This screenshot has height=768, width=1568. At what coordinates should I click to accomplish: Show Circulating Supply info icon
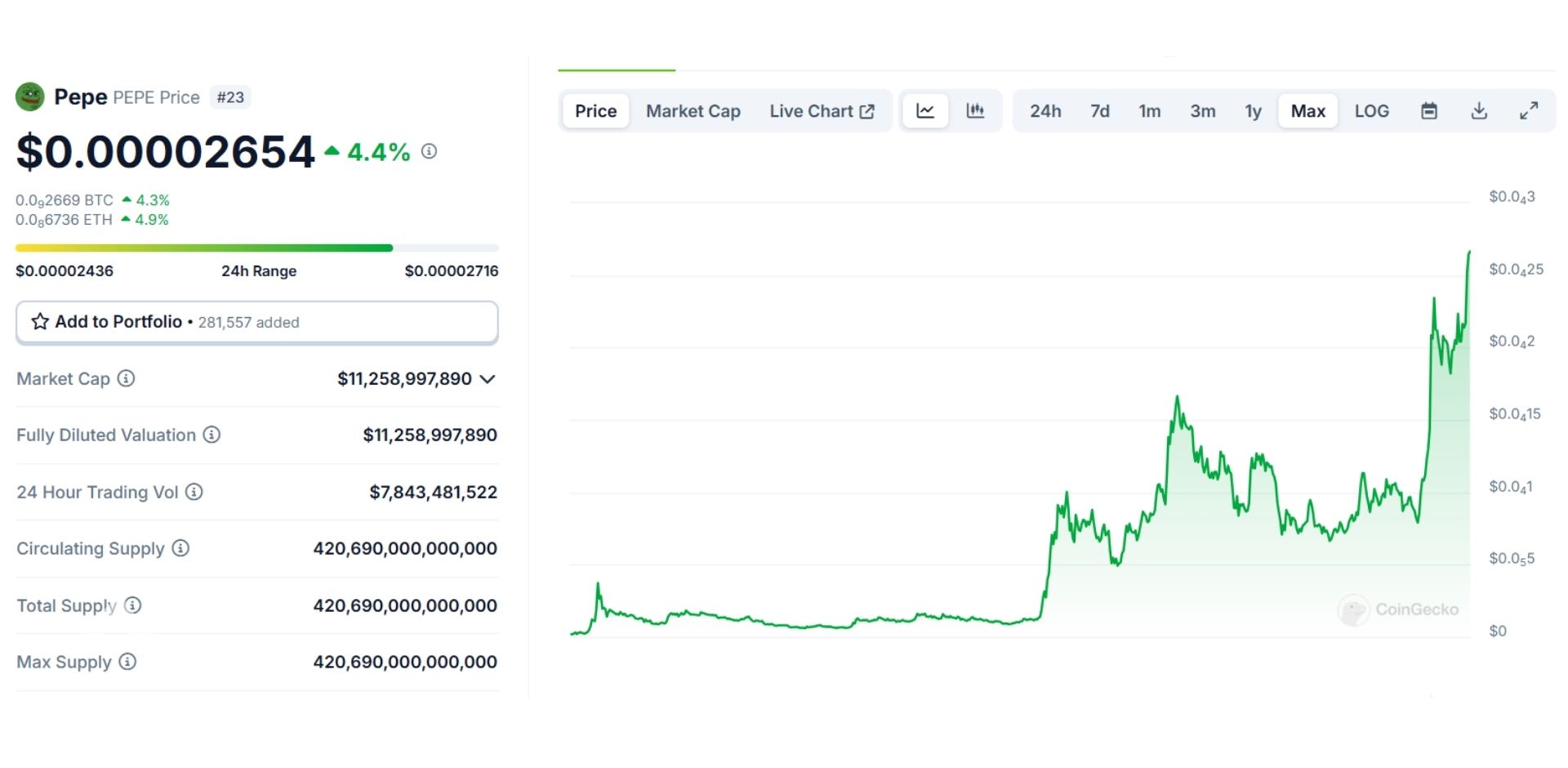(x=180, y=548)
